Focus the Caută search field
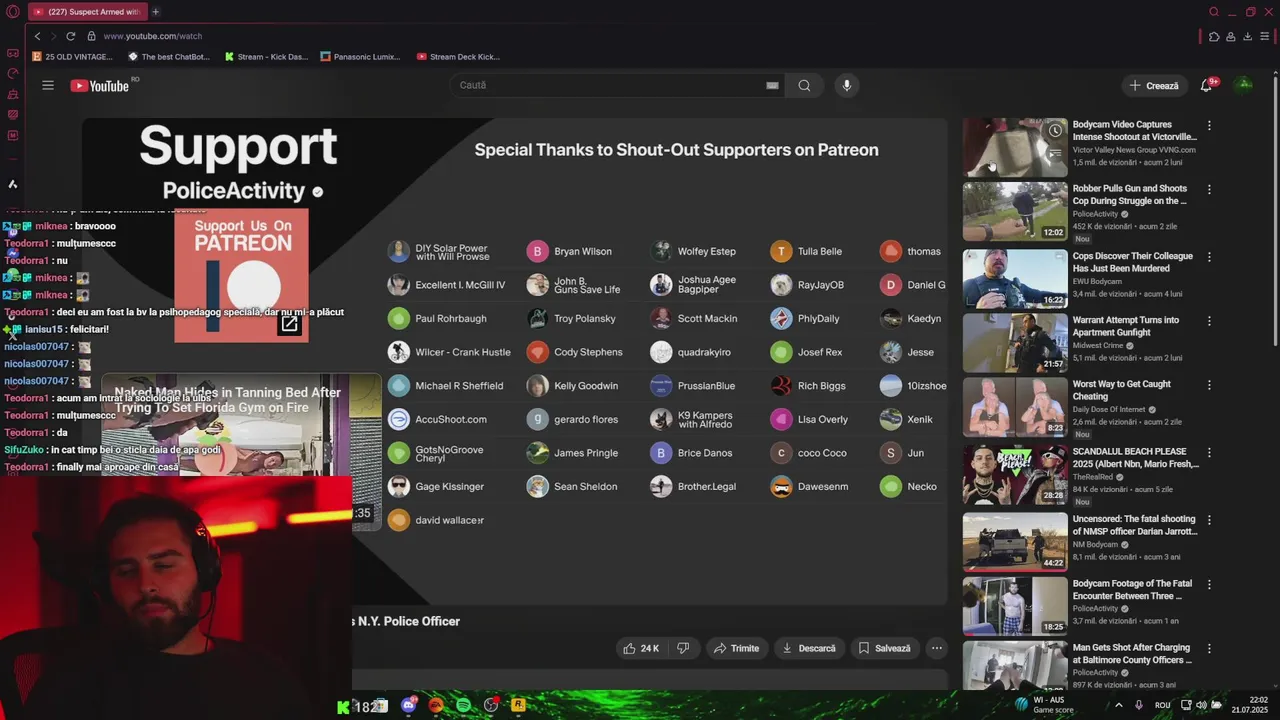 [x=610, y=85]
